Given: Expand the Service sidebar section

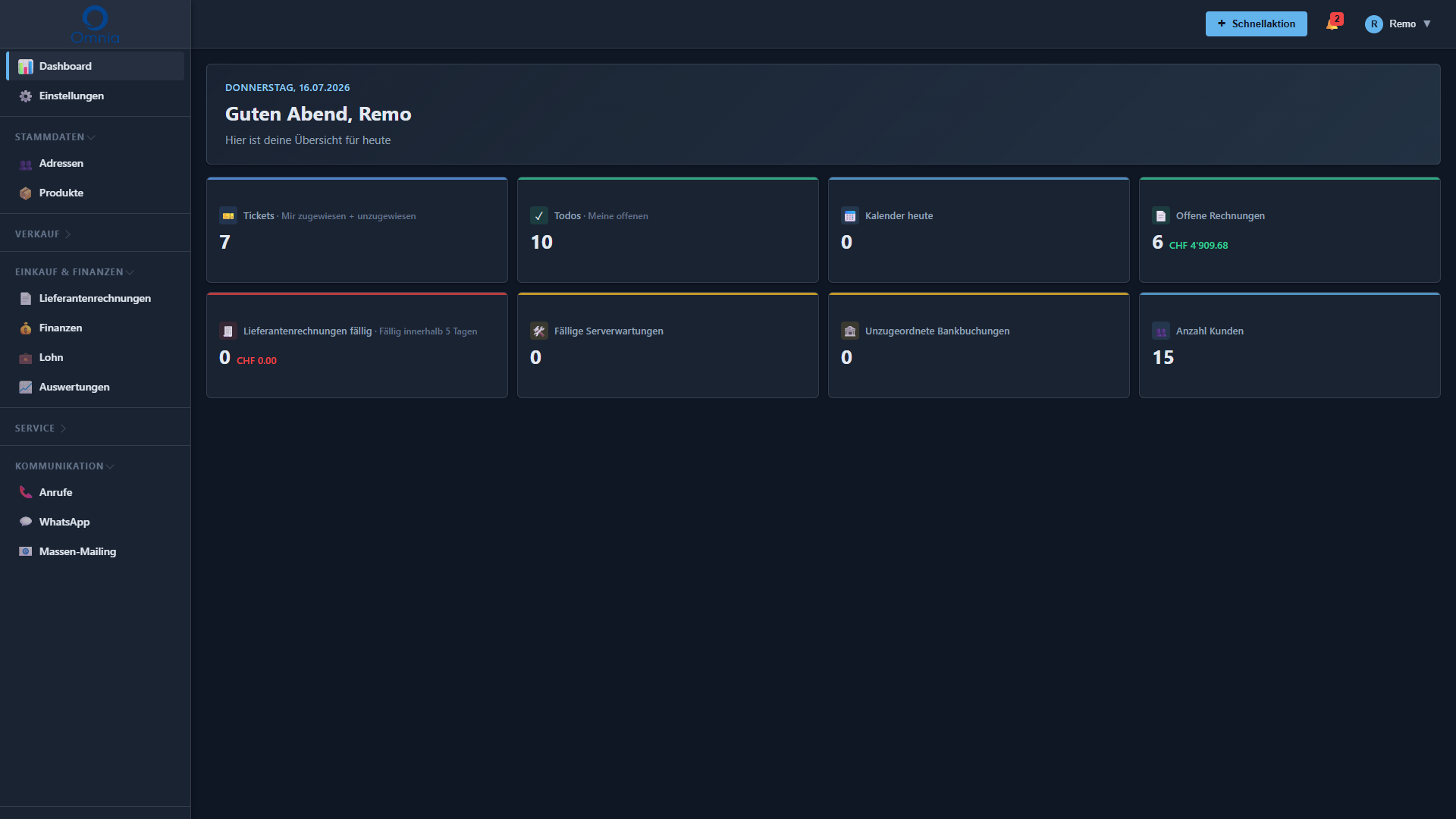Looking at the screenshot, I should pos(41,428).
